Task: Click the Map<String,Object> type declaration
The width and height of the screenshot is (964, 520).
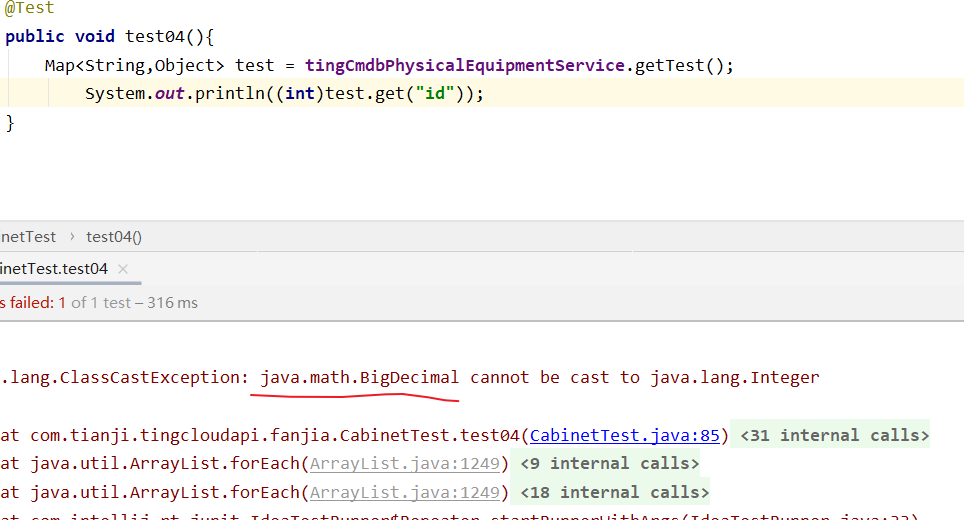Action: coord(135,66)
